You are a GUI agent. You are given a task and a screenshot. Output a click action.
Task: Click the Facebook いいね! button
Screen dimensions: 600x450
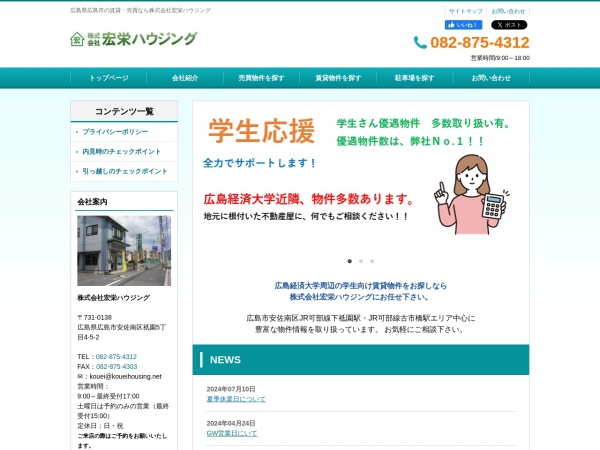click(463, 25)
